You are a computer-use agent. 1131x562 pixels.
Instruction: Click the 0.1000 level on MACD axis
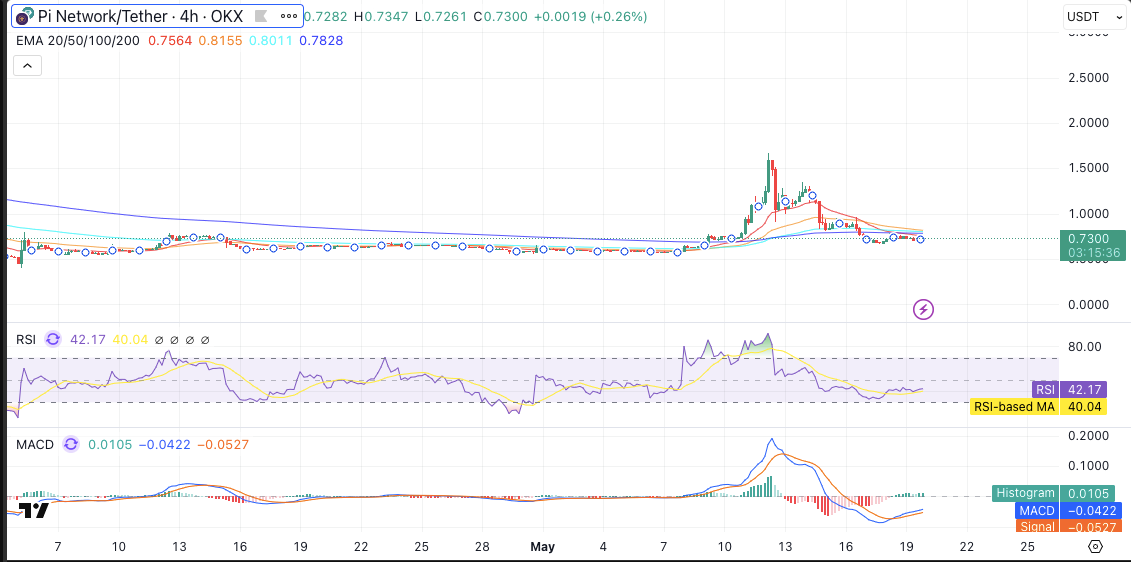coord(1088,465)
